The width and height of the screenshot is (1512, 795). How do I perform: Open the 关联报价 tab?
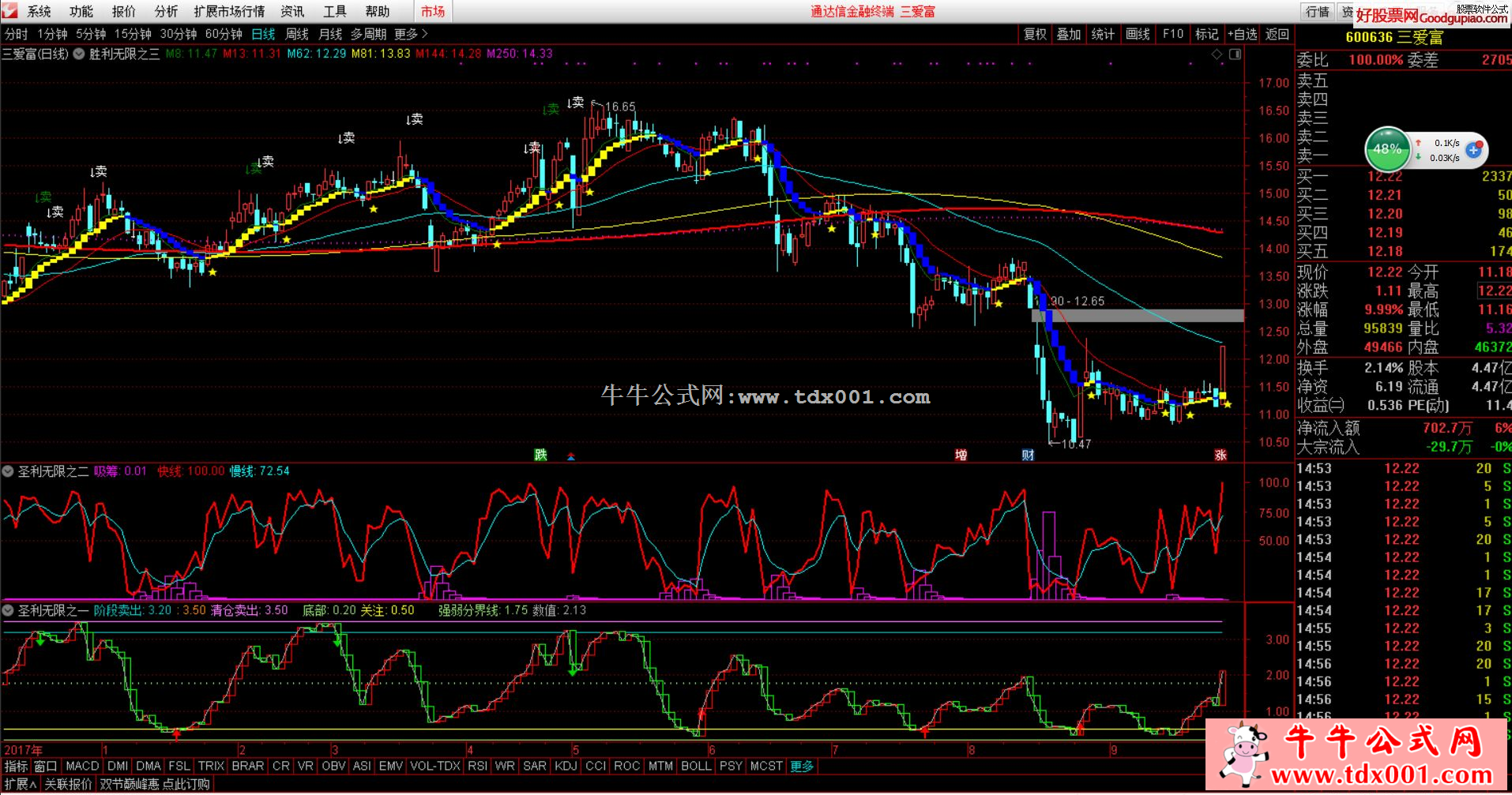coord(68,784)
